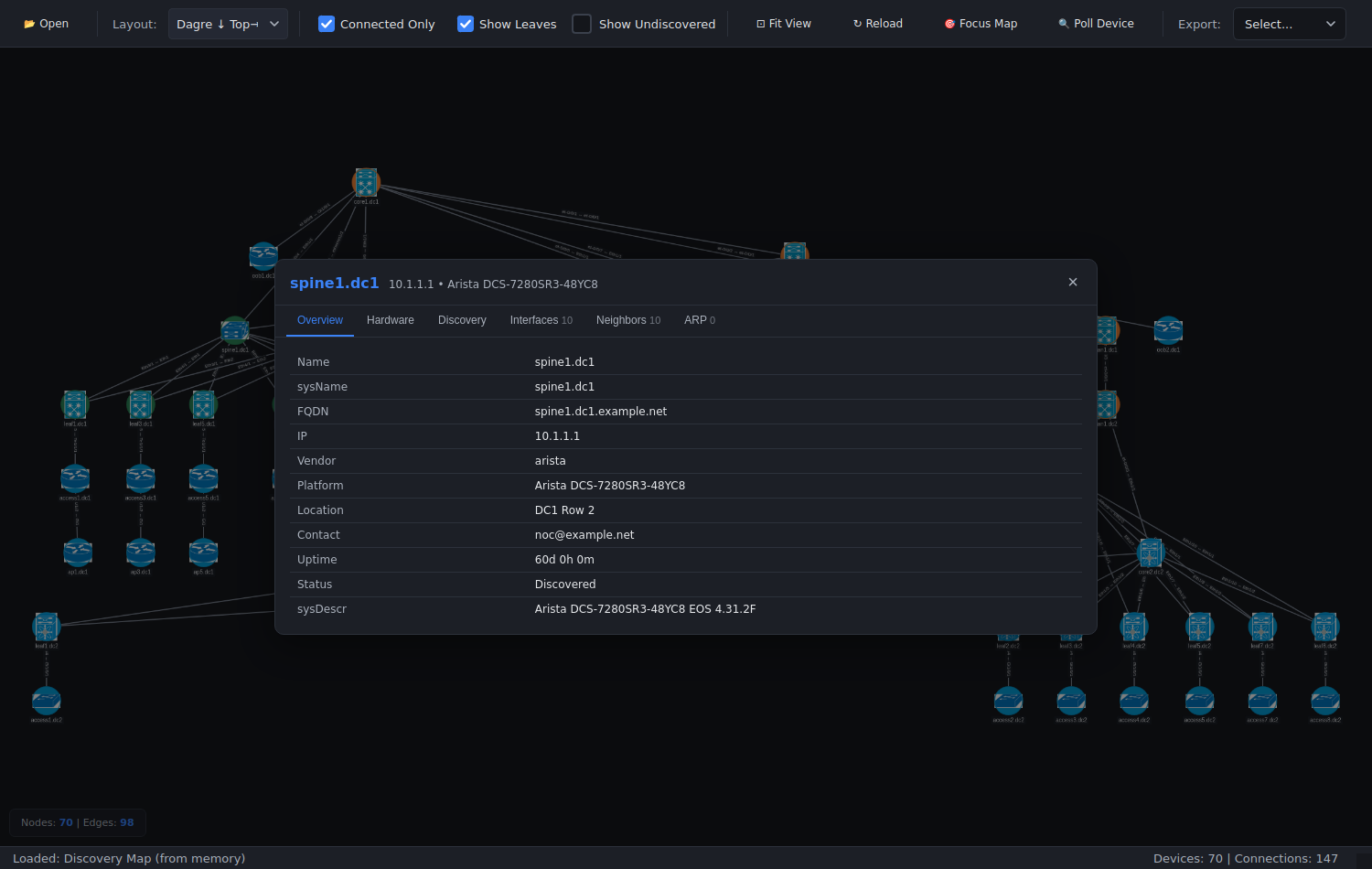Enable the Show Undiscovered checkbox
Screen dimensions: 1372x869
pyautogui.click(x=582, y=24)
